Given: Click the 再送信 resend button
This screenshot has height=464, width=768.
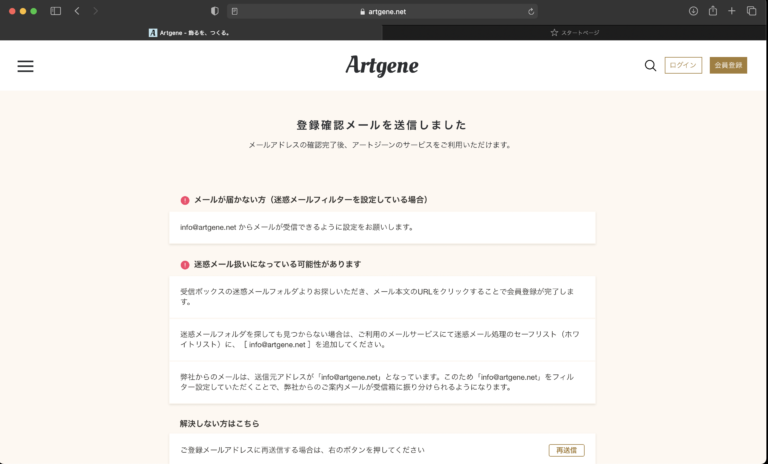Looking at the screenshot, I should point(566,450).
